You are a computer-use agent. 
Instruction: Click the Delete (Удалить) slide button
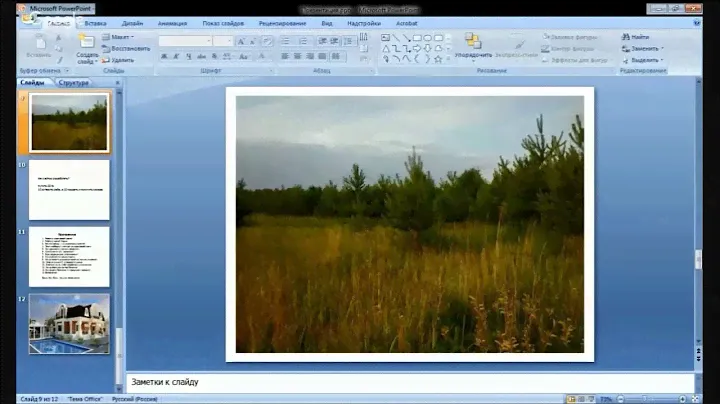coord(122,60)
